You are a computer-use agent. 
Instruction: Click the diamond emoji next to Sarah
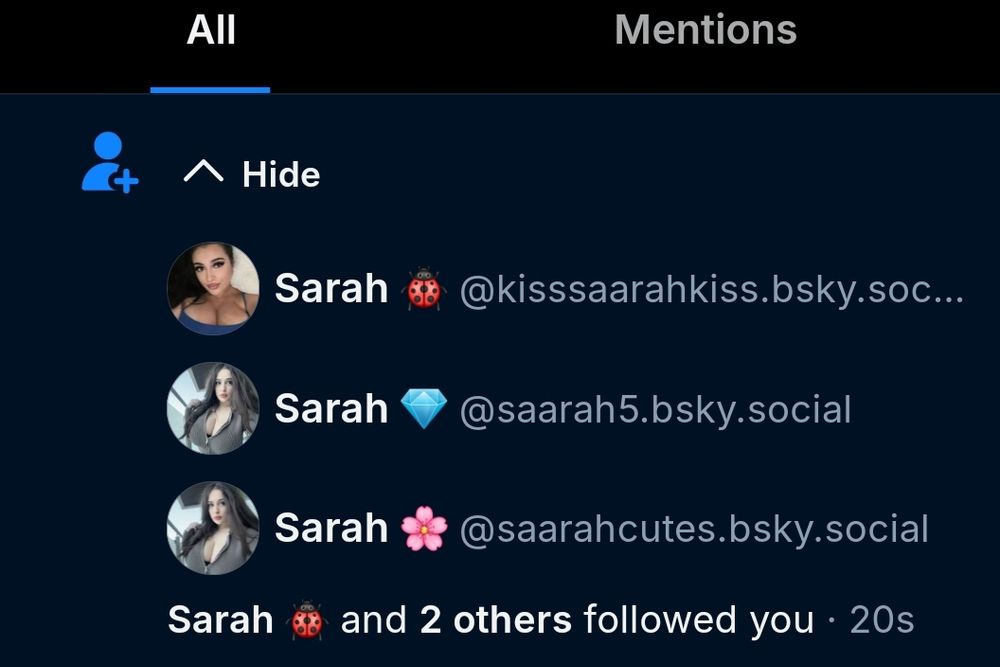coord(423,409)
